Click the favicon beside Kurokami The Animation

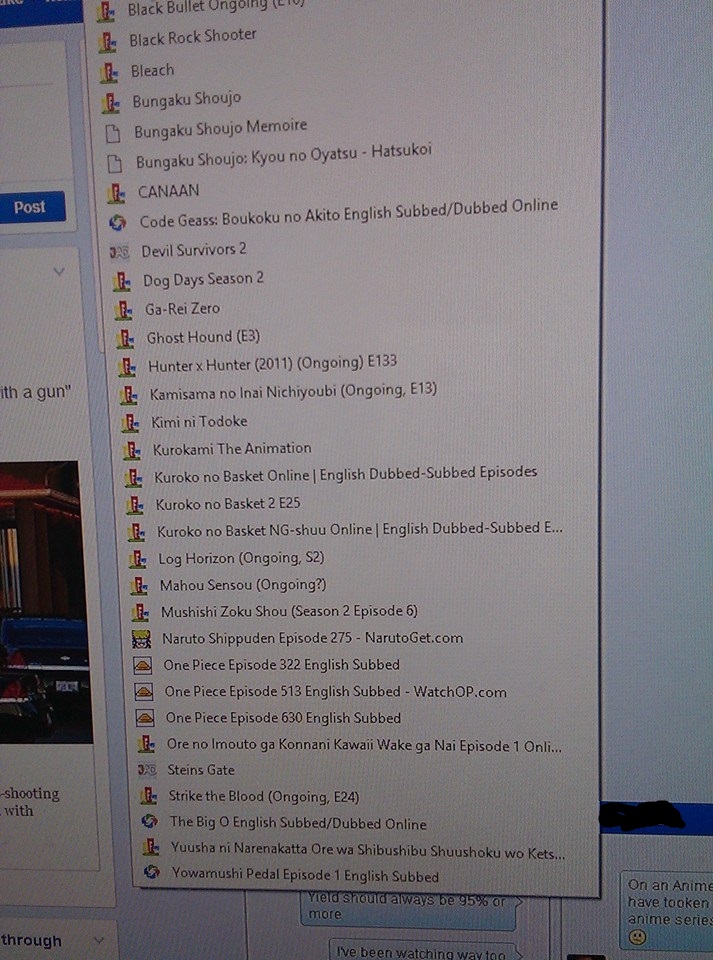(132, 451)
